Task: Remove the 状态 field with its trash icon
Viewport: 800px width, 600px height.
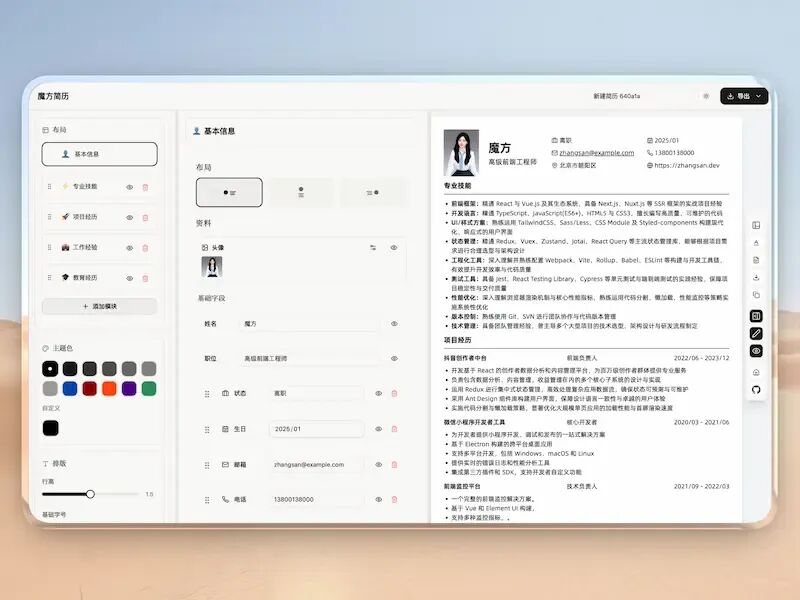Action: [394, 393]
